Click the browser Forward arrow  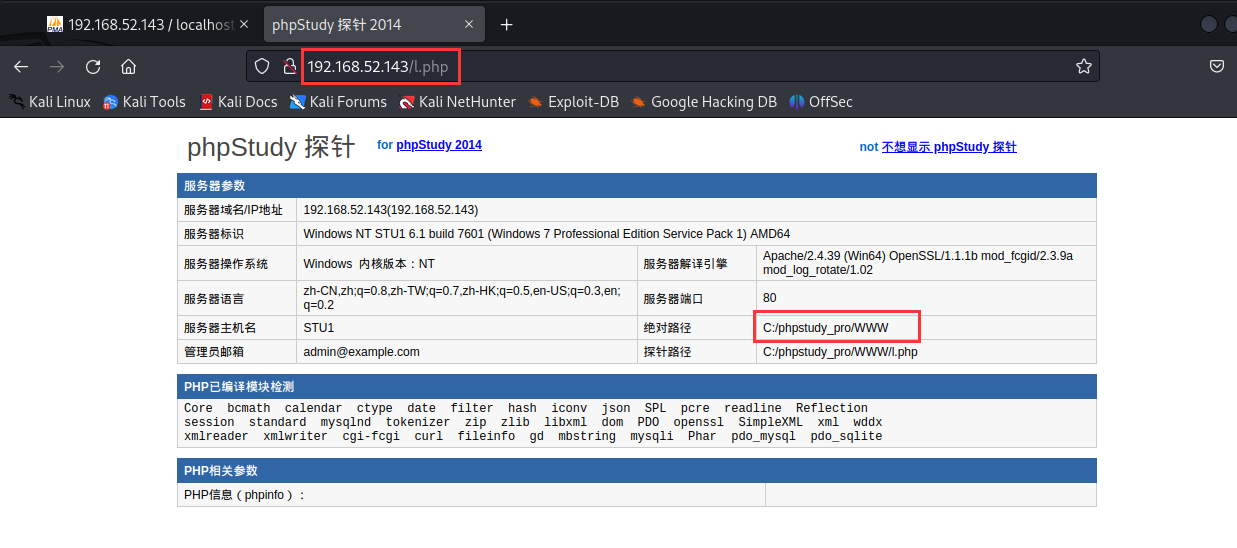57,67
